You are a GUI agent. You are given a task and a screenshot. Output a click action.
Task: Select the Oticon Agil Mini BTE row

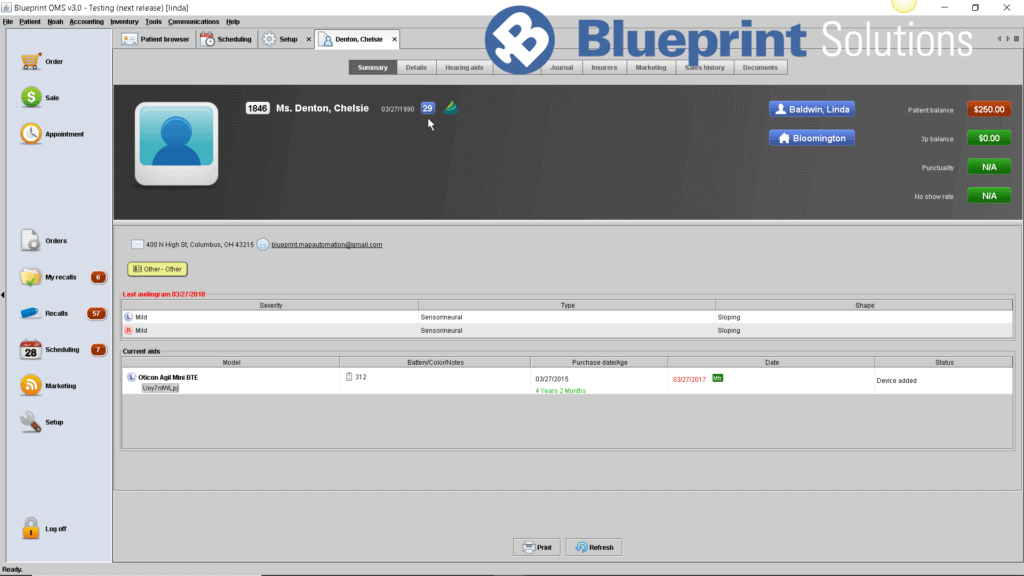[567, 381]
